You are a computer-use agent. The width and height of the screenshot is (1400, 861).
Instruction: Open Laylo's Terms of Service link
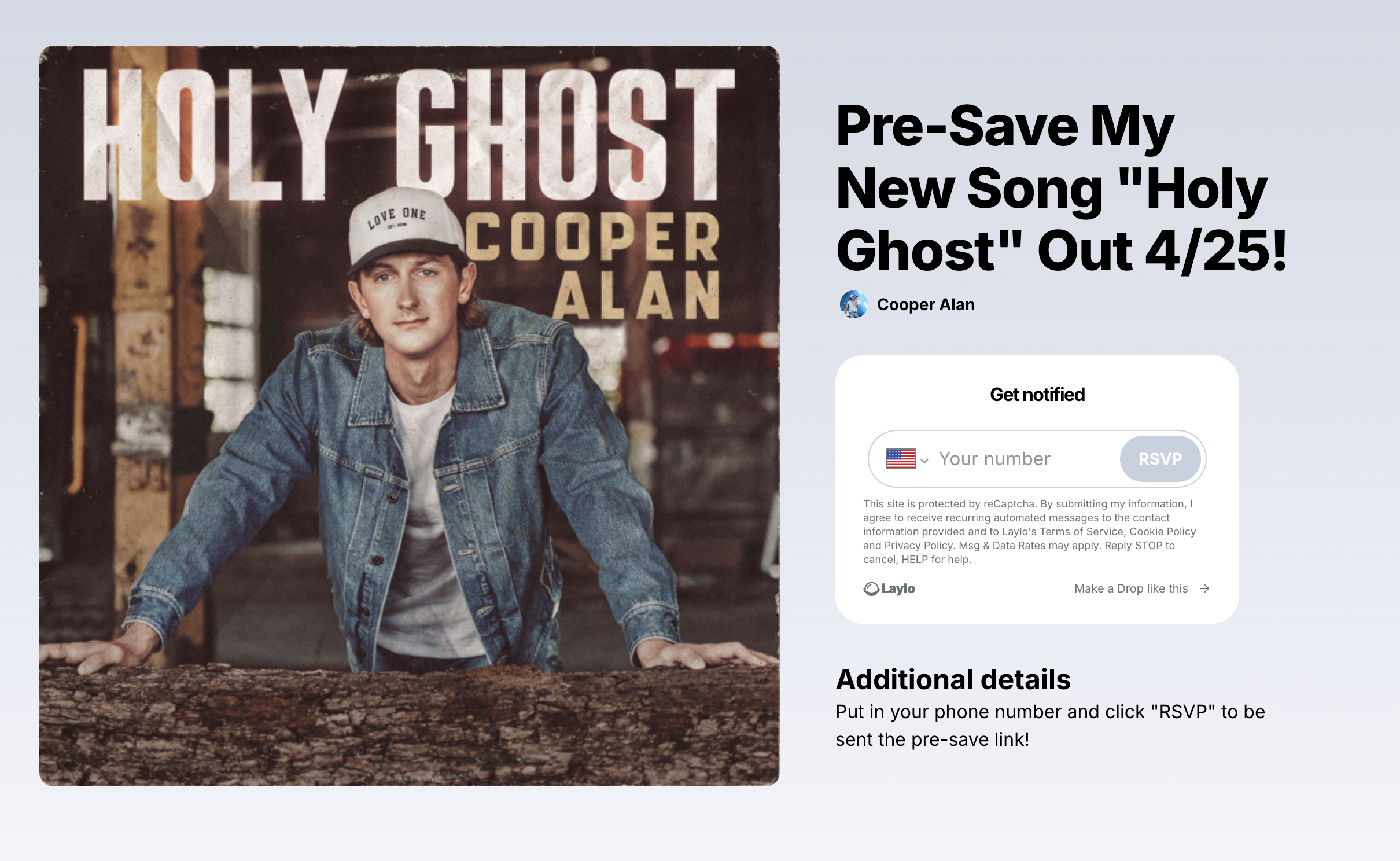pos(1062,532)
